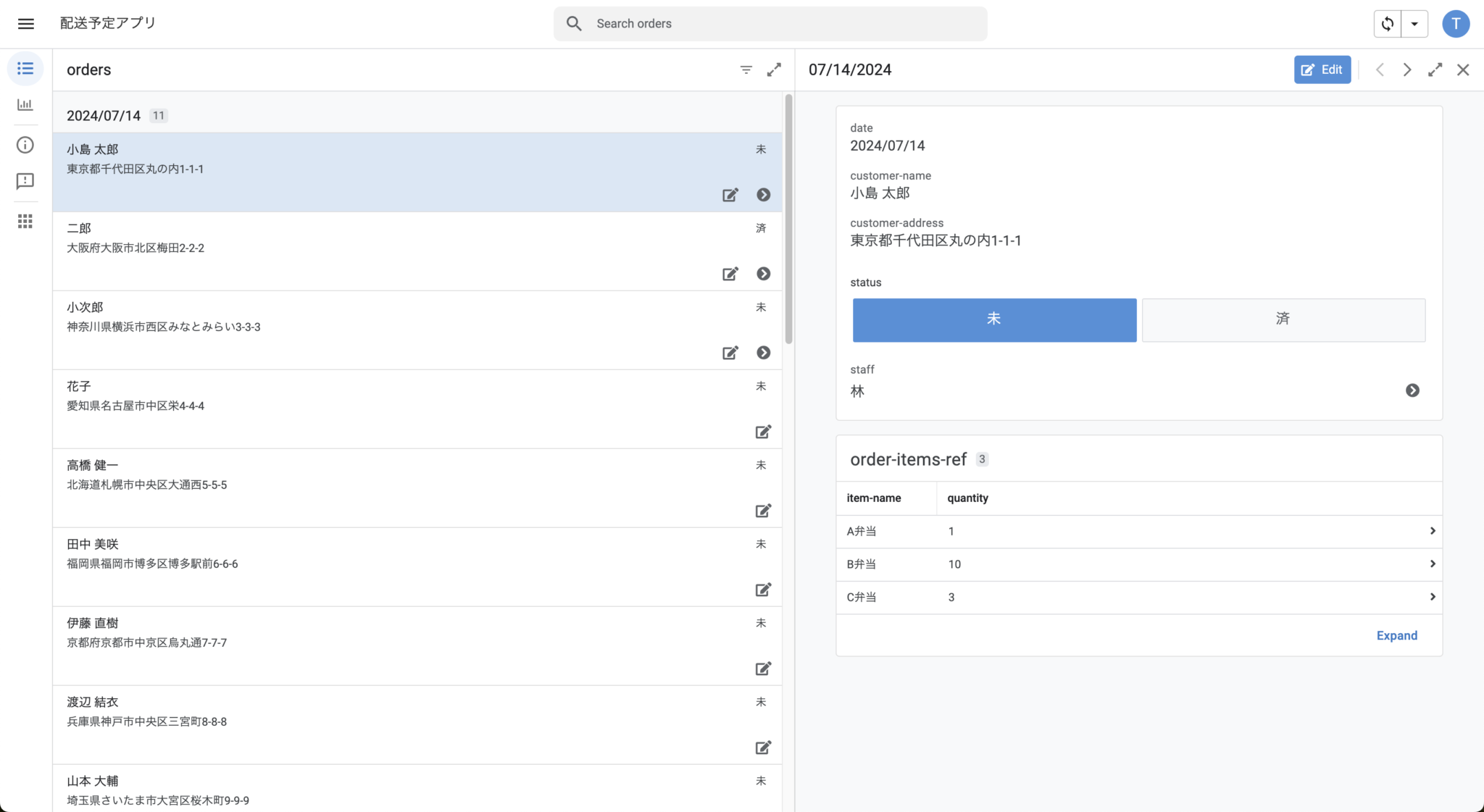Select the orders list view in sidebar
Screen dimensions: 1484x812
[25, 69]
